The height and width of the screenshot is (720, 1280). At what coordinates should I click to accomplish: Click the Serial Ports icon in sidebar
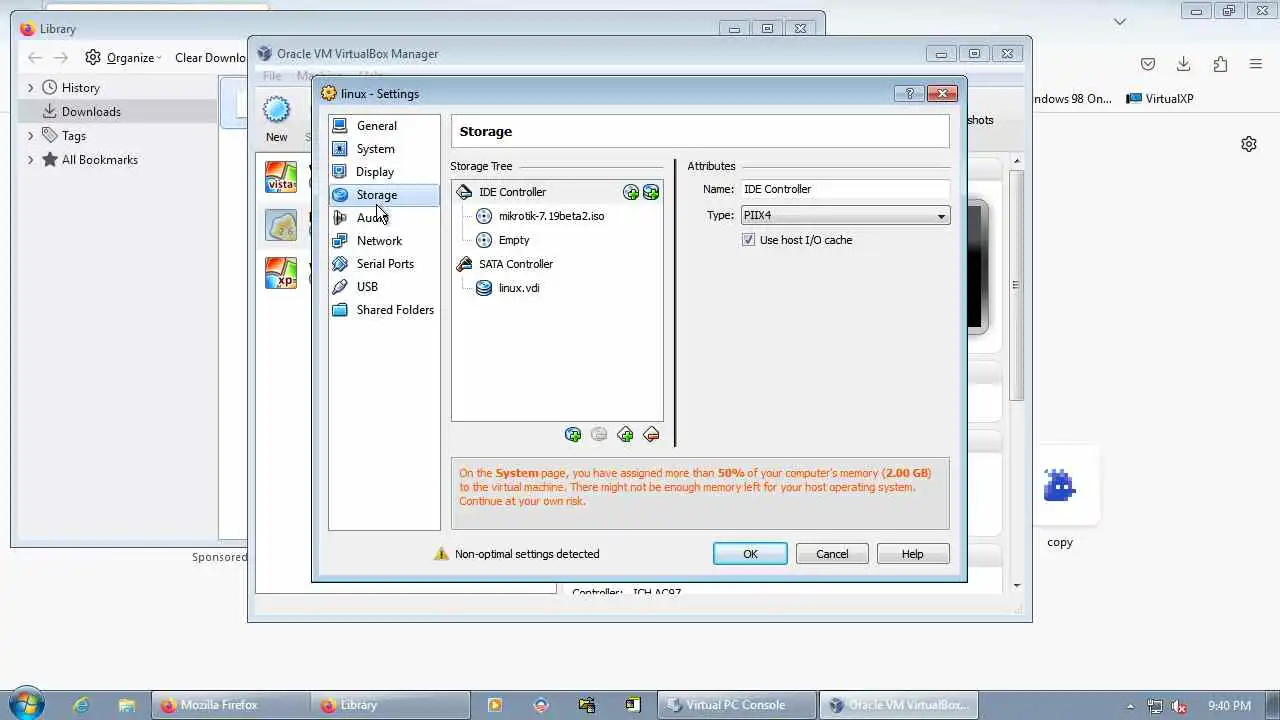click(340, 264)
